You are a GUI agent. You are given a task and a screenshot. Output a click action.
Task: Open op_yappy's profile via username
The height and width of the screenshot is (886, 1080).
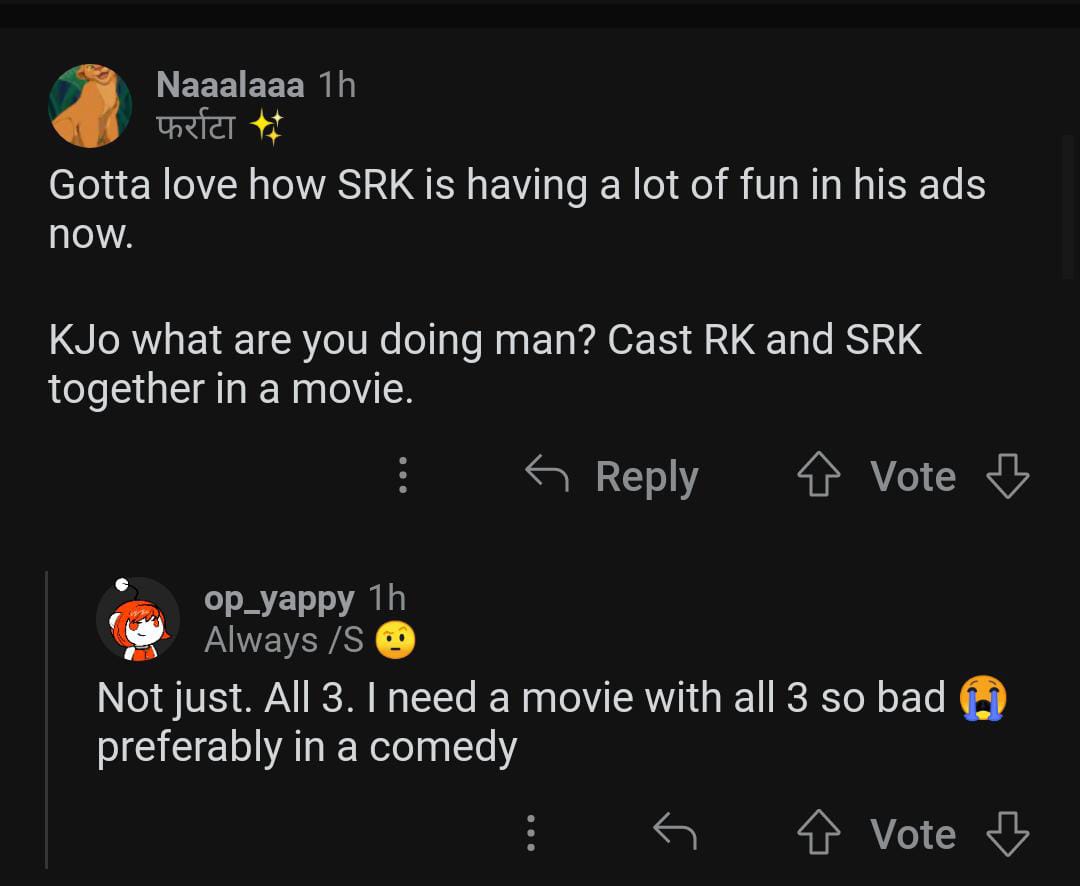click(x=278, y=598)
